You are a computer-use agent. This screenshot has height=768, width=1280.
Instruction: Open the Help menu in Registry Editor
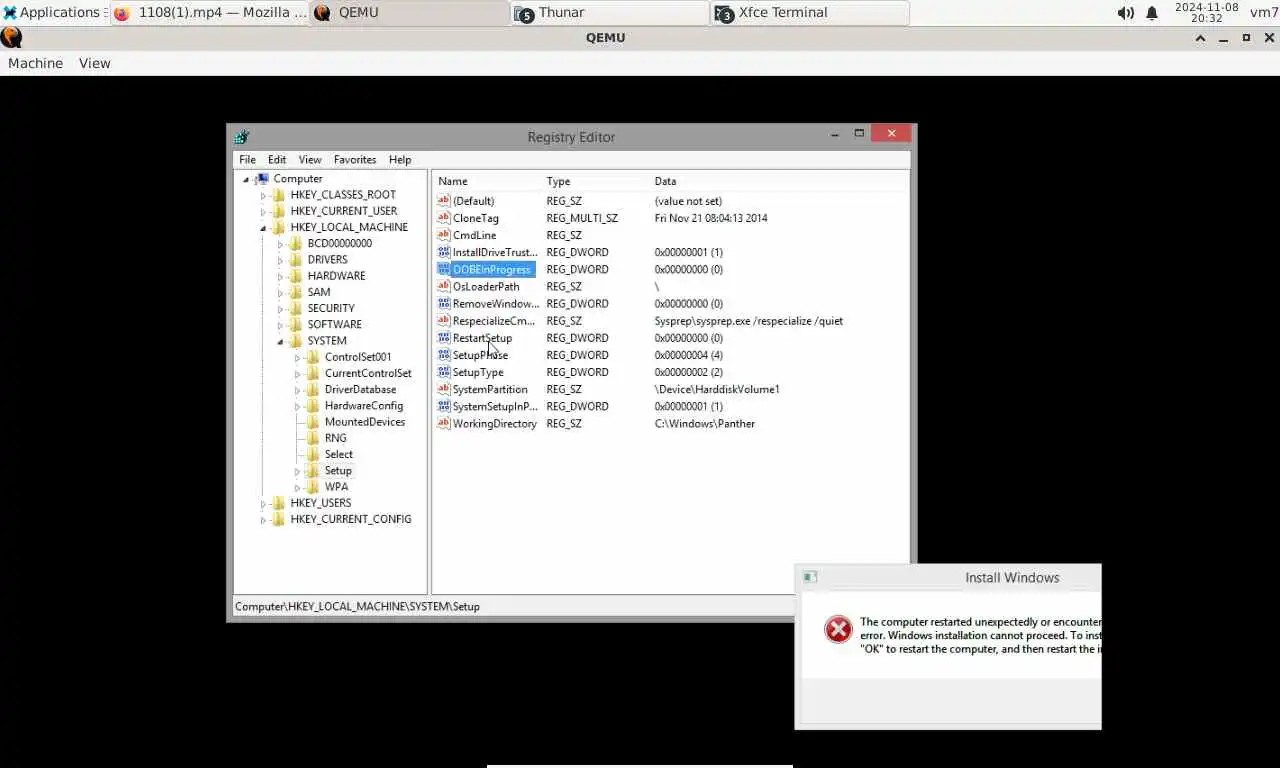[x=400, y=159]
